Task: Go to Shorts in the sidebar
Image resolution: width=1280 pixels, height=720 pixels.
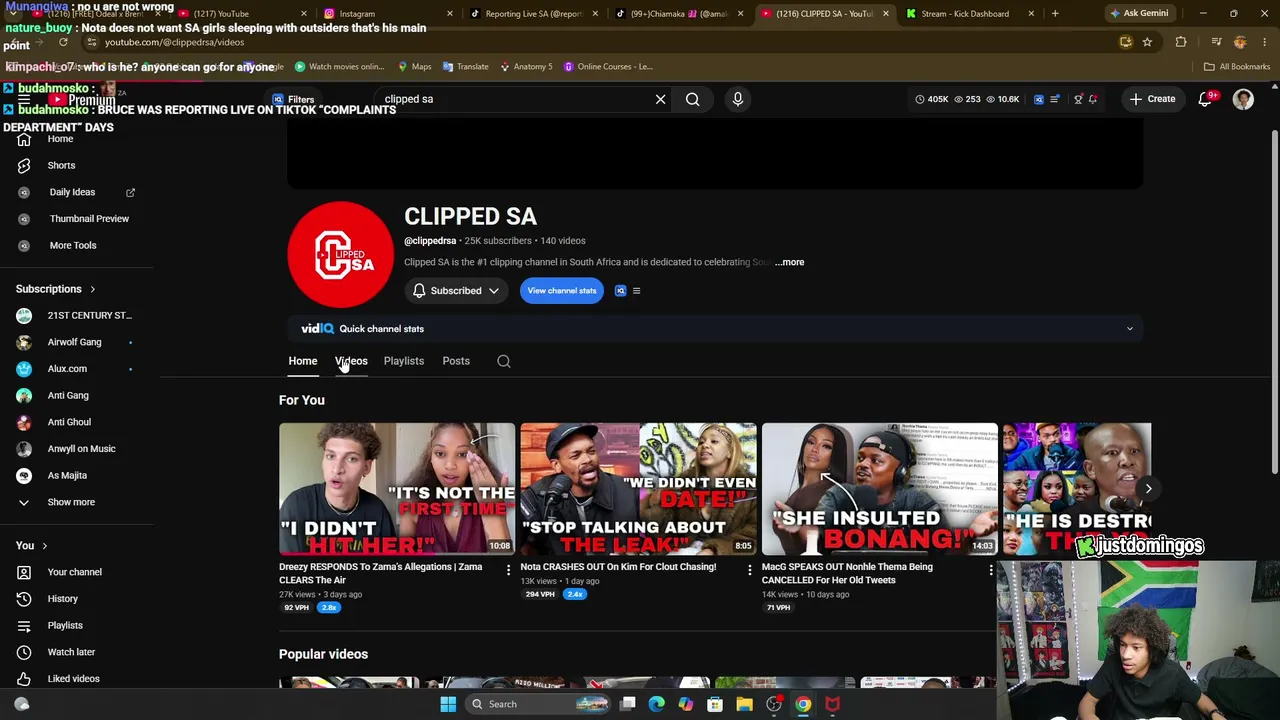Action: pos(61,165)
